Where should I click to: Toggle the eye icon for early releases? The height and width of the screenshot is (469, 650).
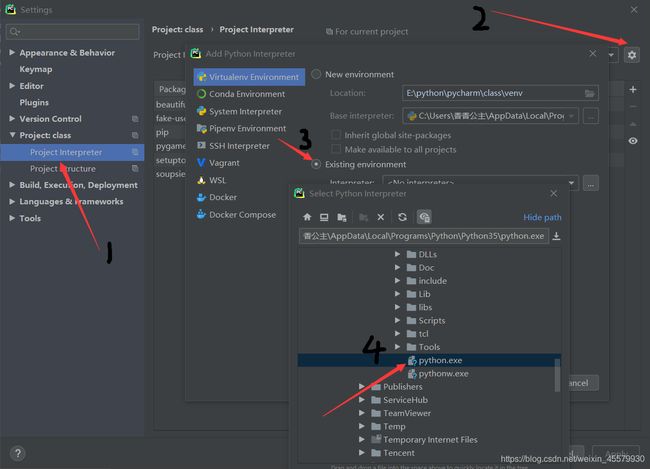(x=633, y=141)
